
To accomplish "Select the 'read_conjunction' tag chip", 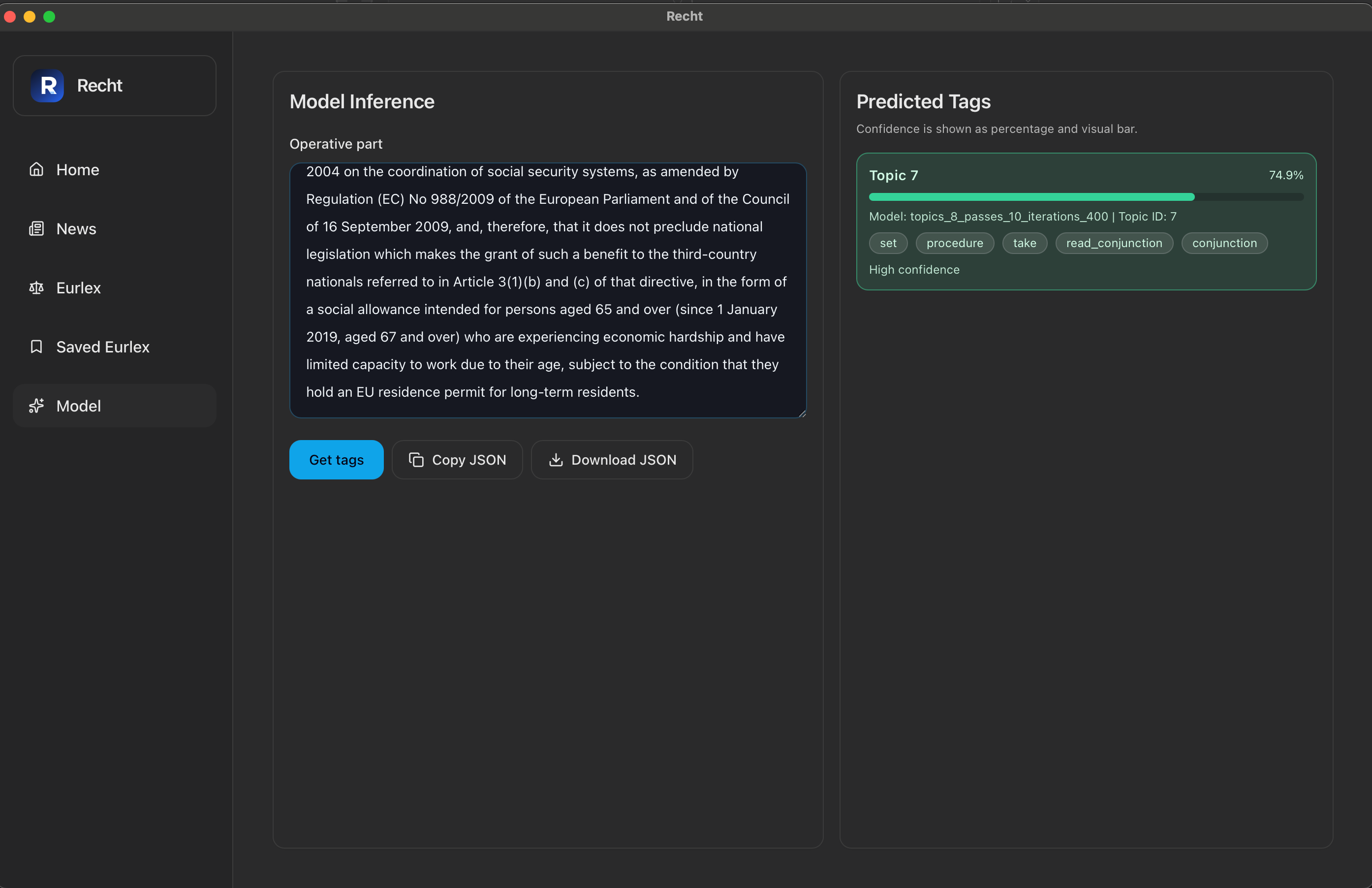I will click(x=1114, y=243).
